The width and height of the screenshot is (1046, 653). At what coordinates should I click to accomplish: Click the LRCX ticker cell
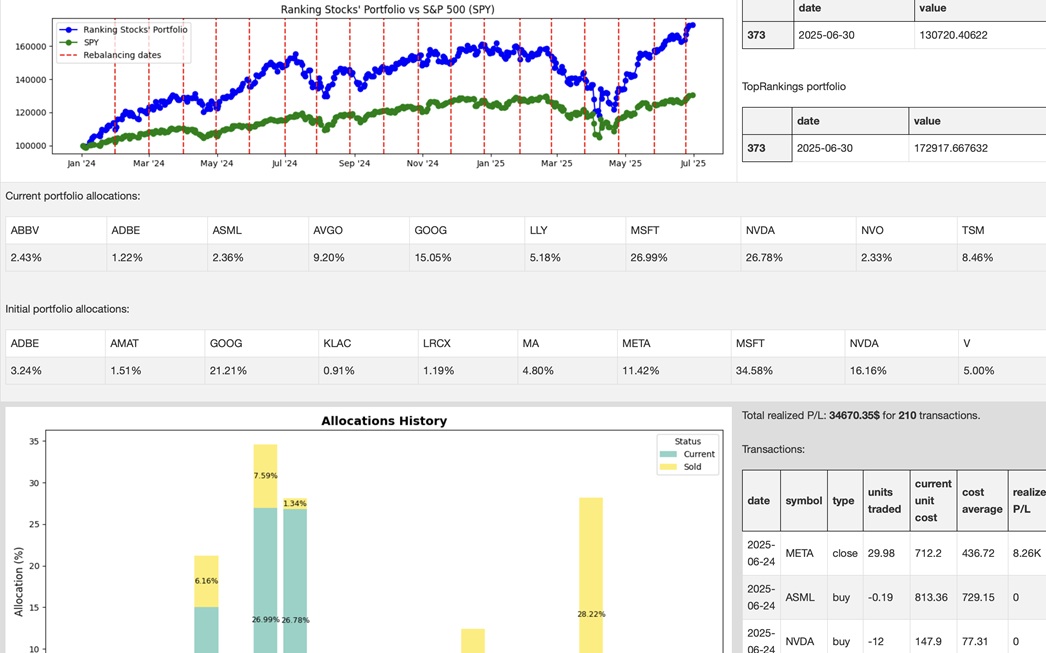[467, 344]
